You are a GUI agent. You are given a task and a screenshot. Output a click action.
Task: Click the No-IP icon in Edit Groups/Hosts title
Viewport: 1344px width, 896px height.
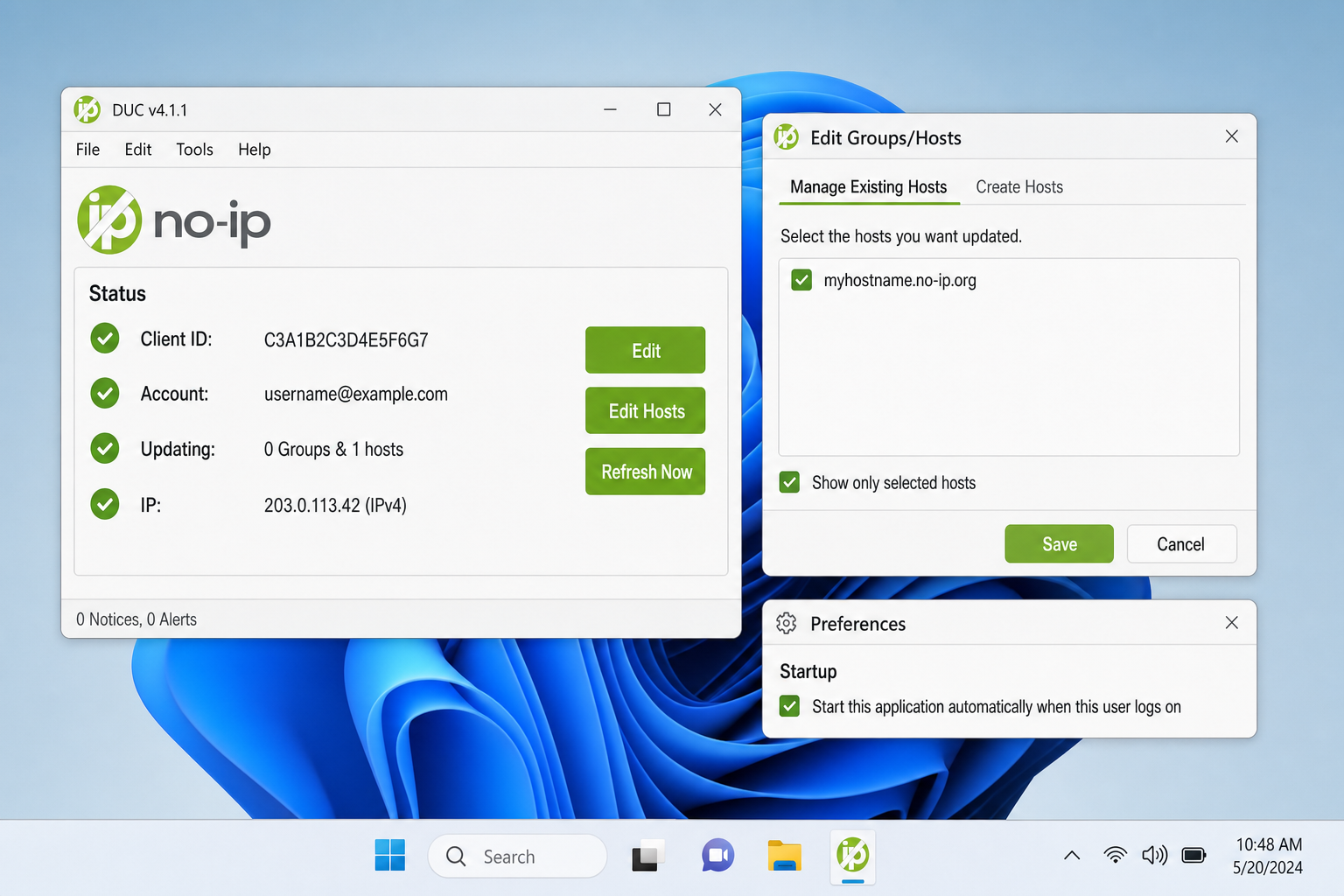[x=787, y=137]
